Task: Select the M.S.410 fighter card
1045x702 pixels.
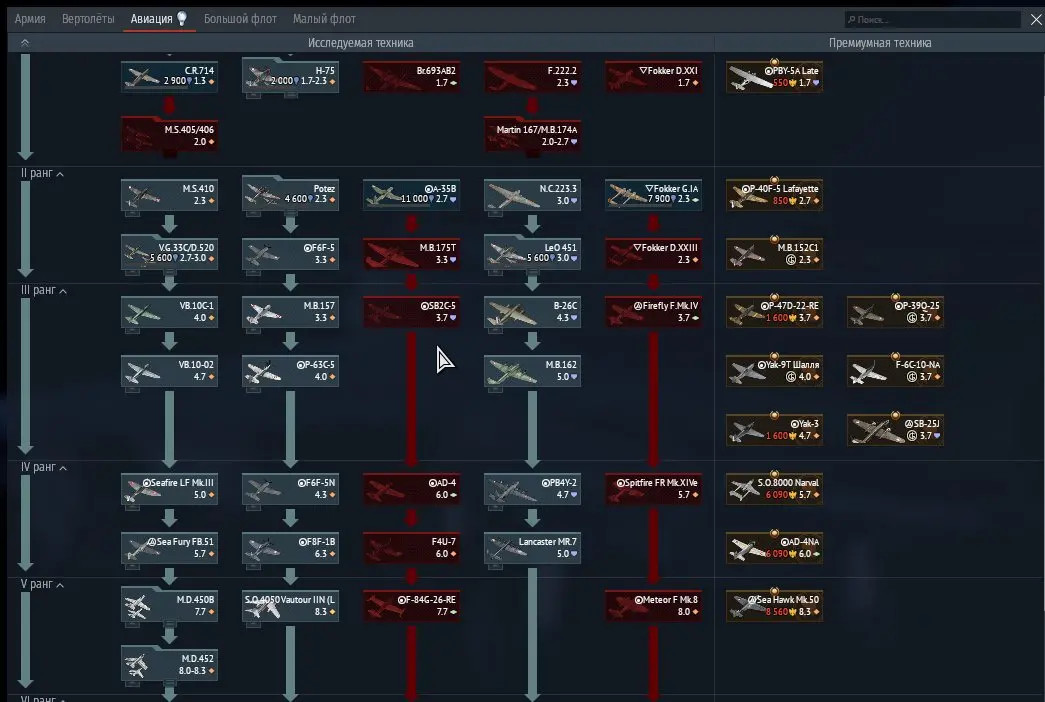Action: (169, 194)
